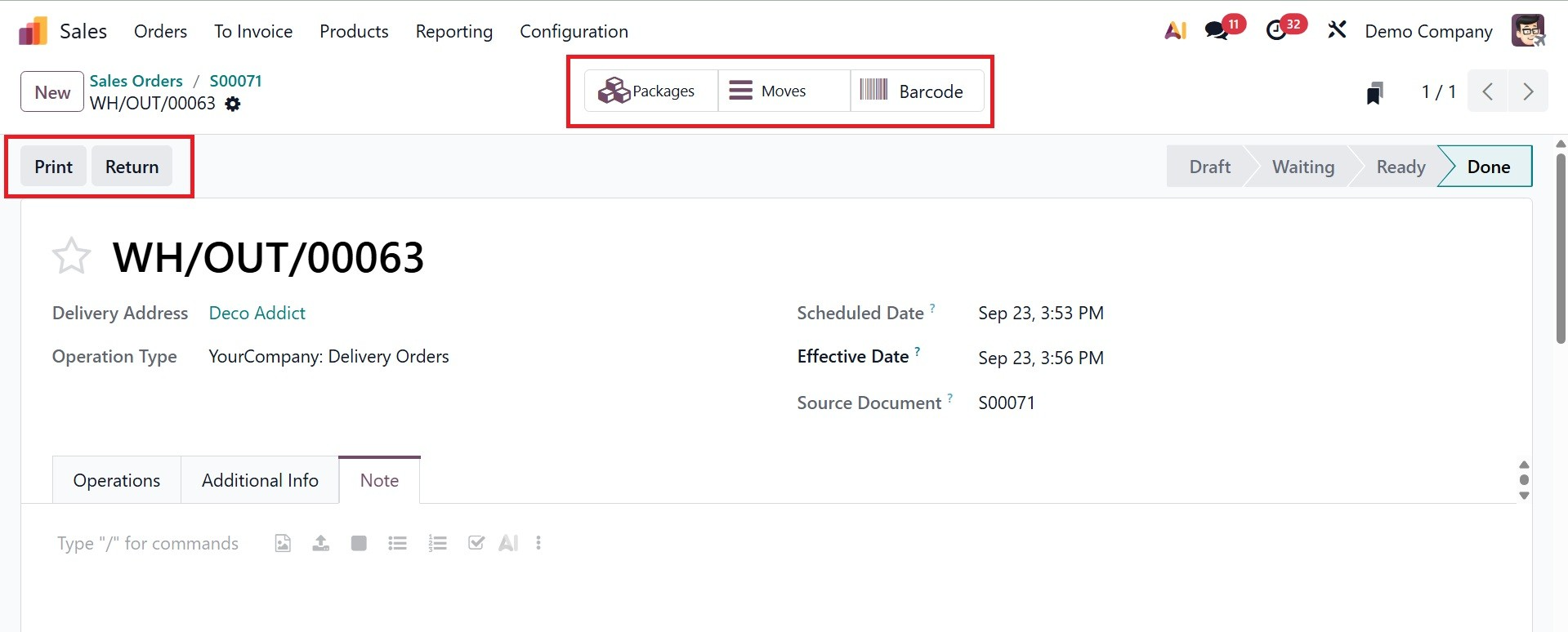Viewport: 1568px width, 632px height.
Task: Open the activities clock icon with 32 badge
Action: pyautogui.click(x=1276, y=31)
